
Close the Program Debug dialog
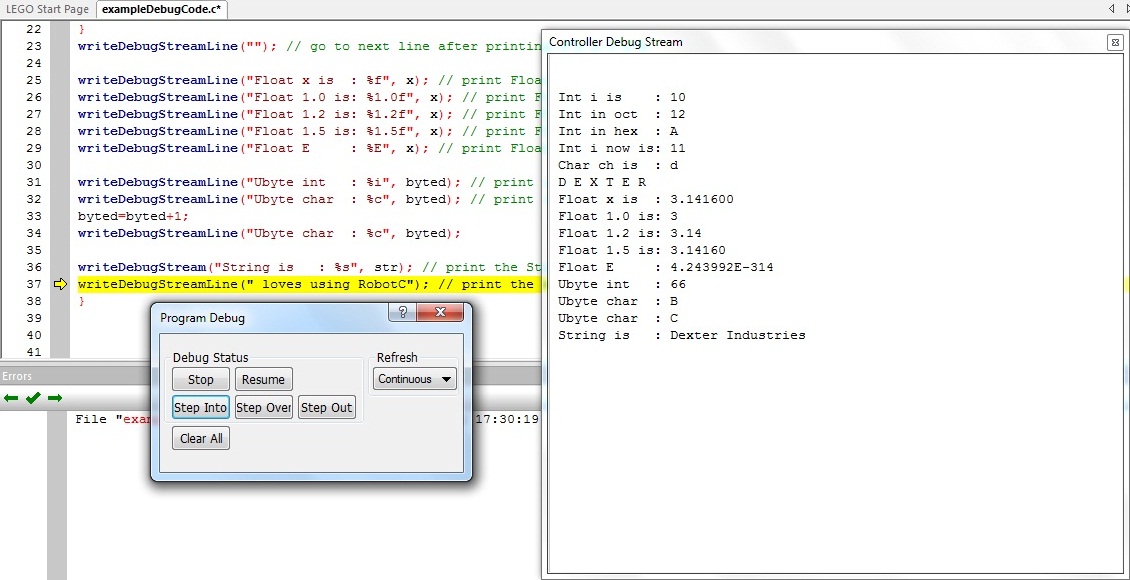coord(440,313)
